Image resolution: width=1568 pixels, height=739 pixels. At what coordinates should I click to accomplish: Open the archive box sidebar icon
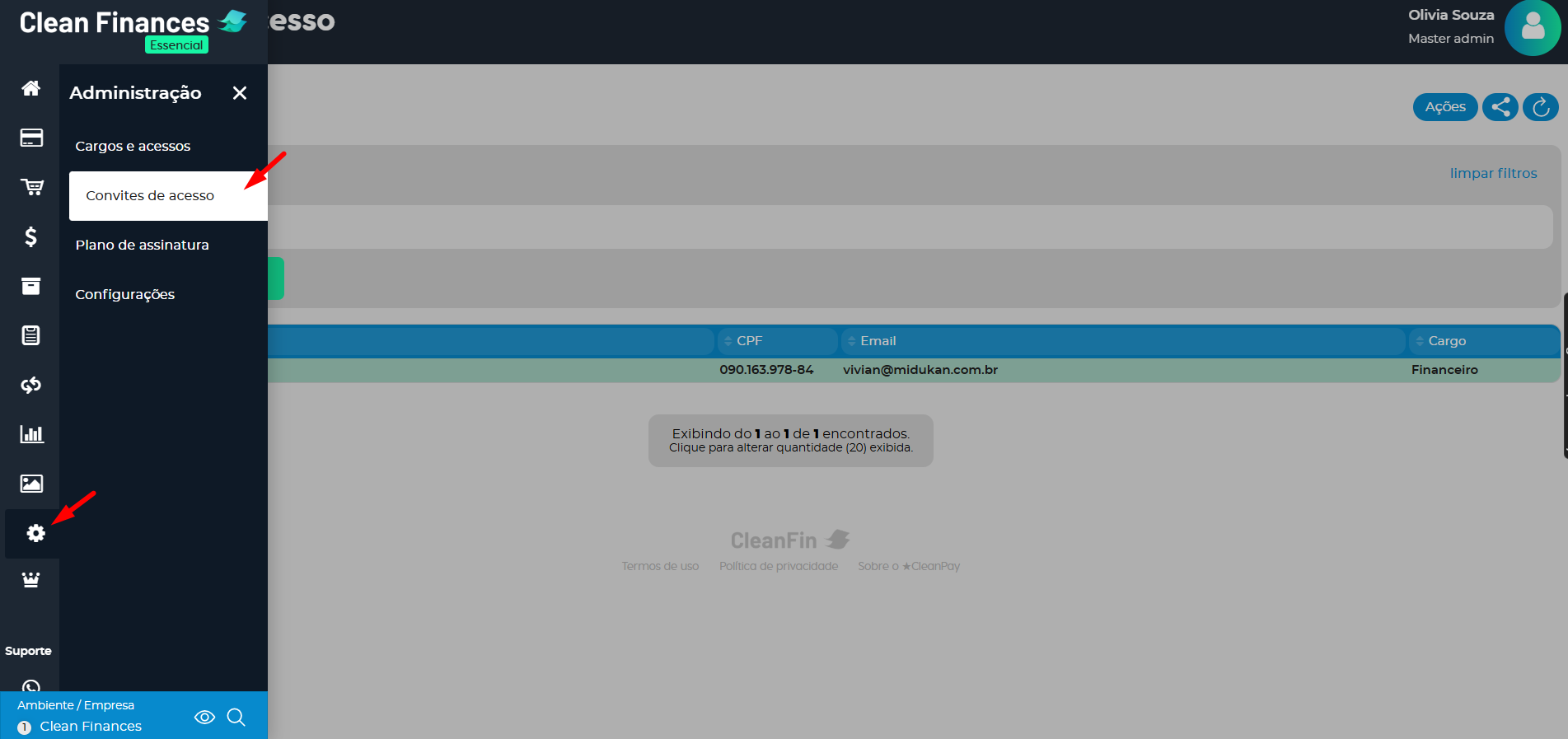31,286
